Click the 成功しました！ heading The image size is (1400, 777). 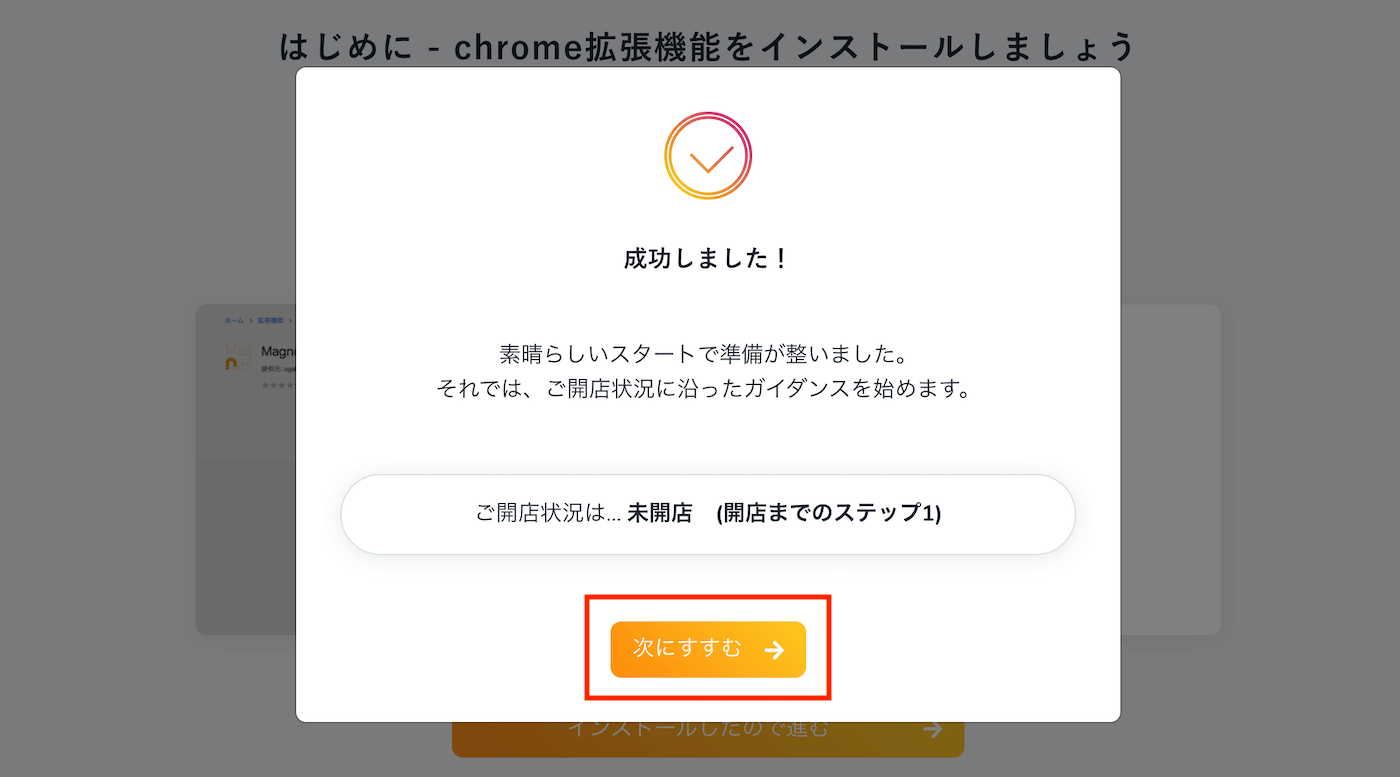[708, 258]
